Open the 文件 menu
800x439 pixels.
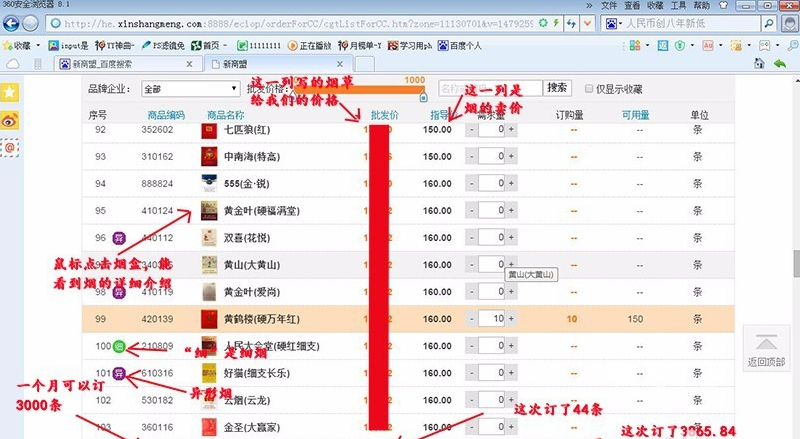pos(609,6)
